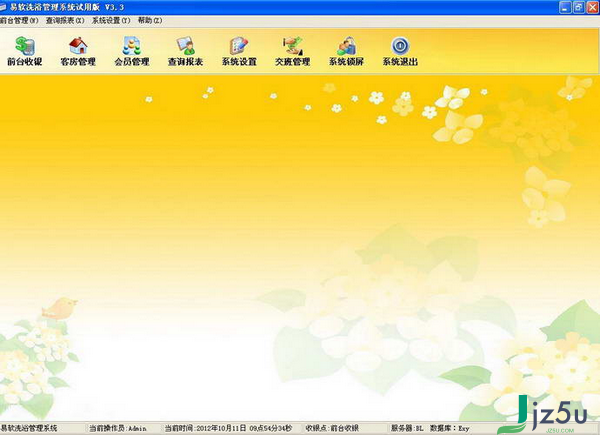The image size is (600, 435).
Task: Open the 前台管理(W) menu
Action: [x=20, y=20]
